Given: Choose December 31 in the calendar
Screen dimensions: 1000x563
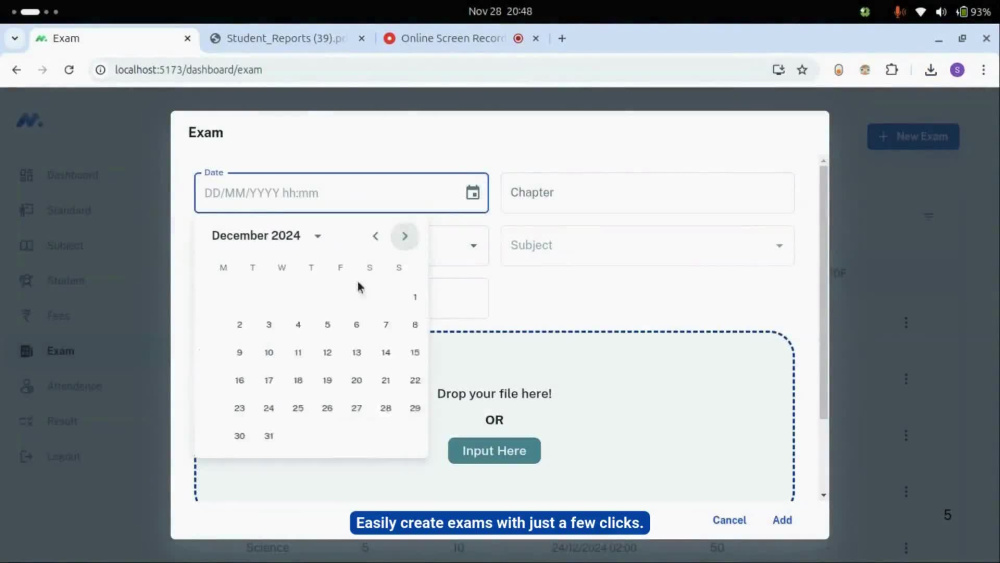Looking at the screenshot, I should (x=268, y=436).
